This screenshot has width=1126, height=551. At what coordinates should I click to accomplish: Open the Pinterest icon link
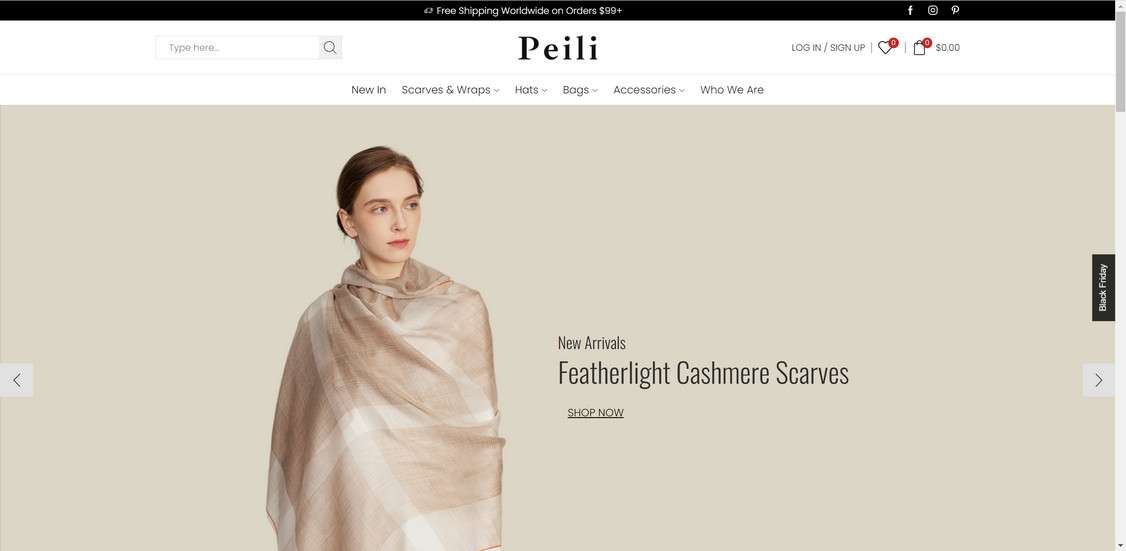point(955,10)
